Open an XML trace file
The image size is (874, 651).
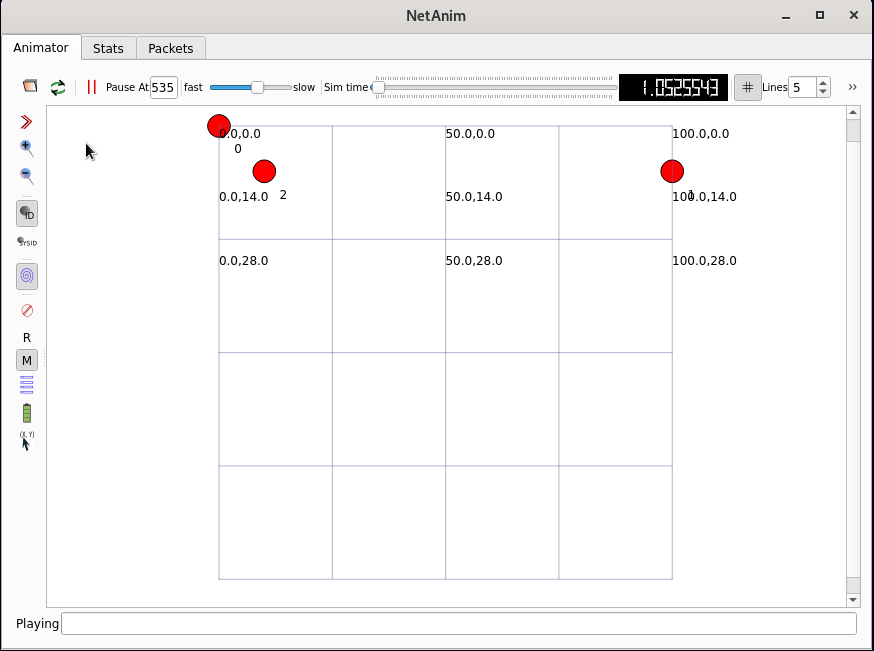tap(30, 86)
